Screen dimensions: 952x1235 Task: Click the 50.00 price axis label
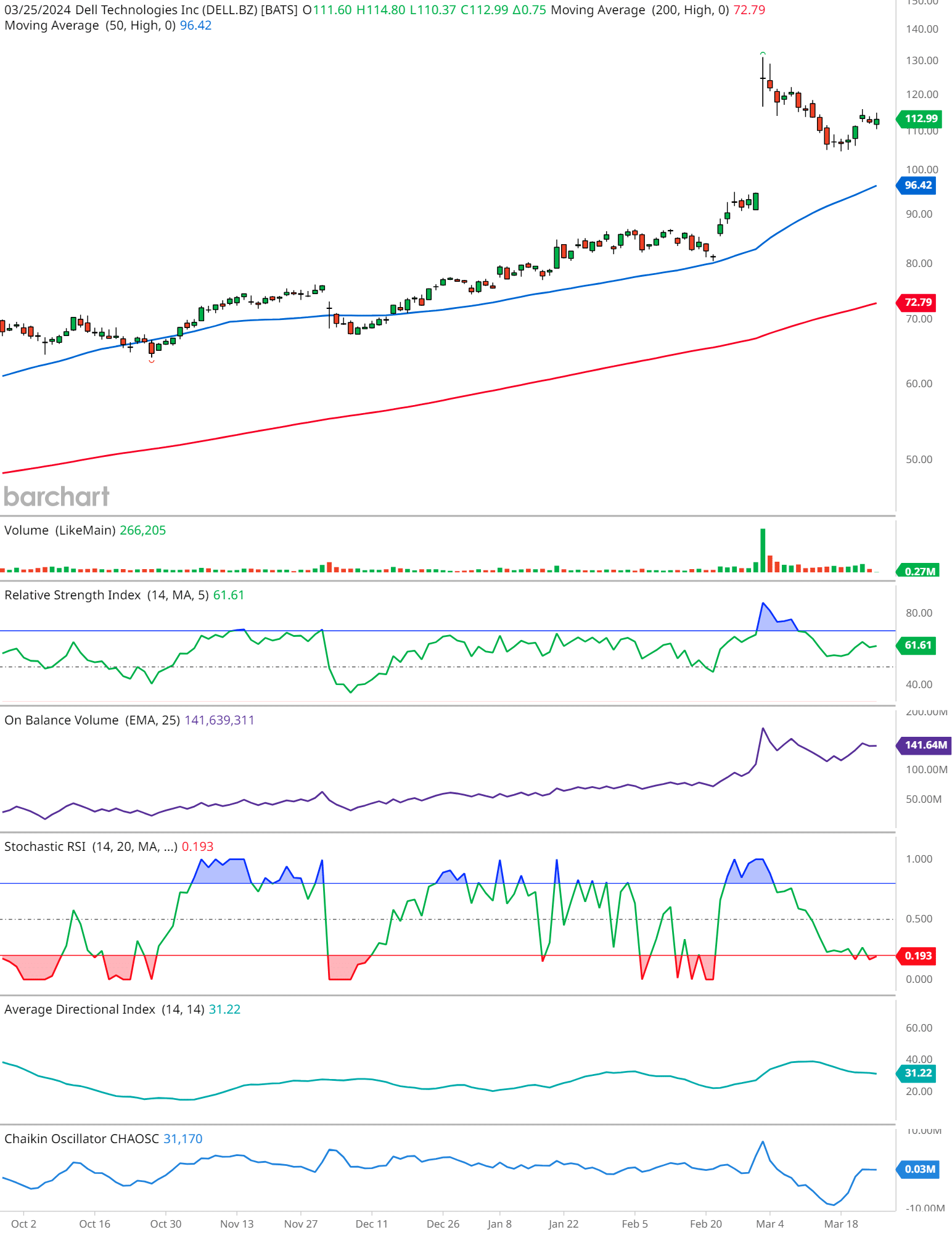pyautogui.click(x=919, y=459)
